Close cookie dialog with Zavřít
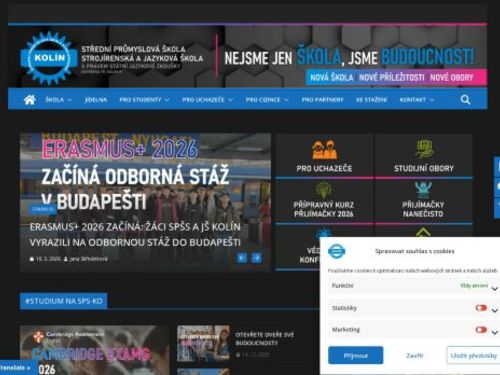The height and width of the screenshot is (375, 500). [415, 355]
